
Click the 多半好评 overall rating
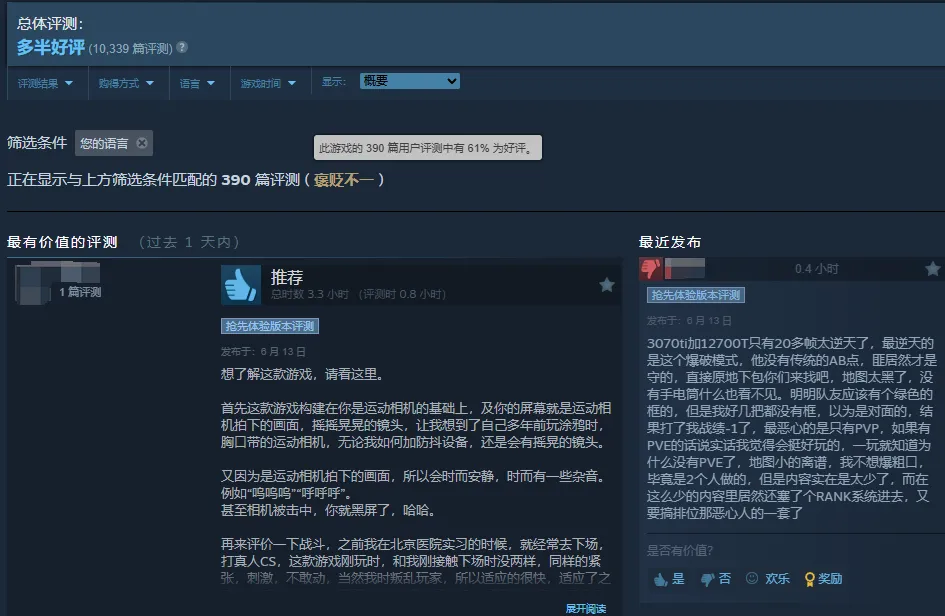point(51,47)
